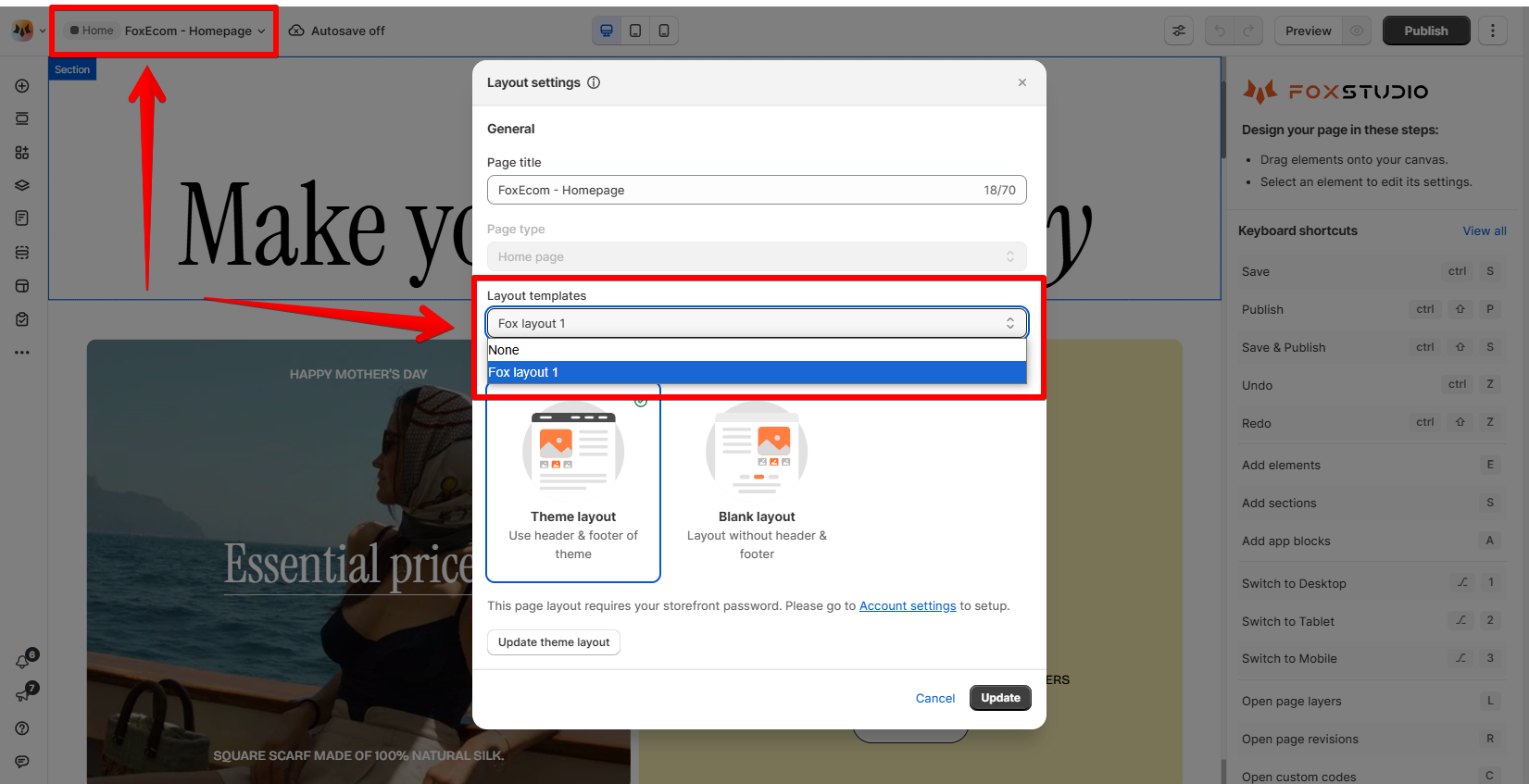
Task: Open the Layout templates dropdown
Action: click(x=757, y=323)
